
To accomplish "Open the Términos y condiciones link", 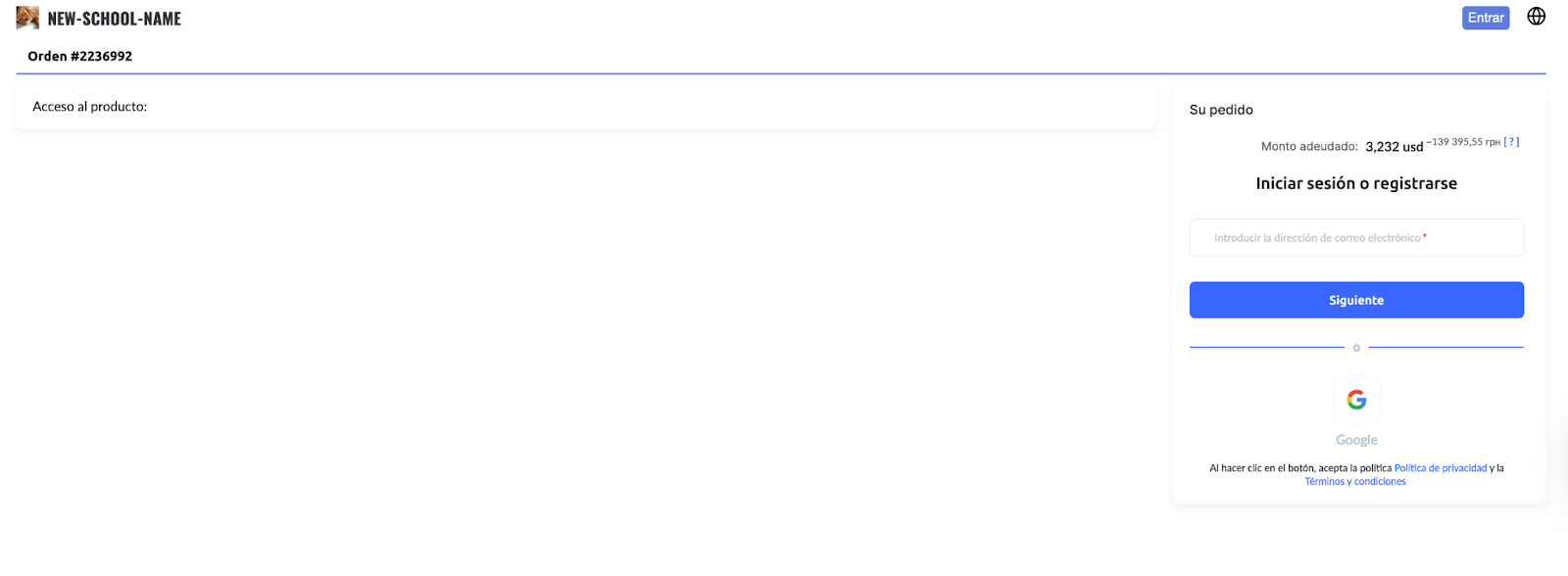I will [x=1355, y=482].
